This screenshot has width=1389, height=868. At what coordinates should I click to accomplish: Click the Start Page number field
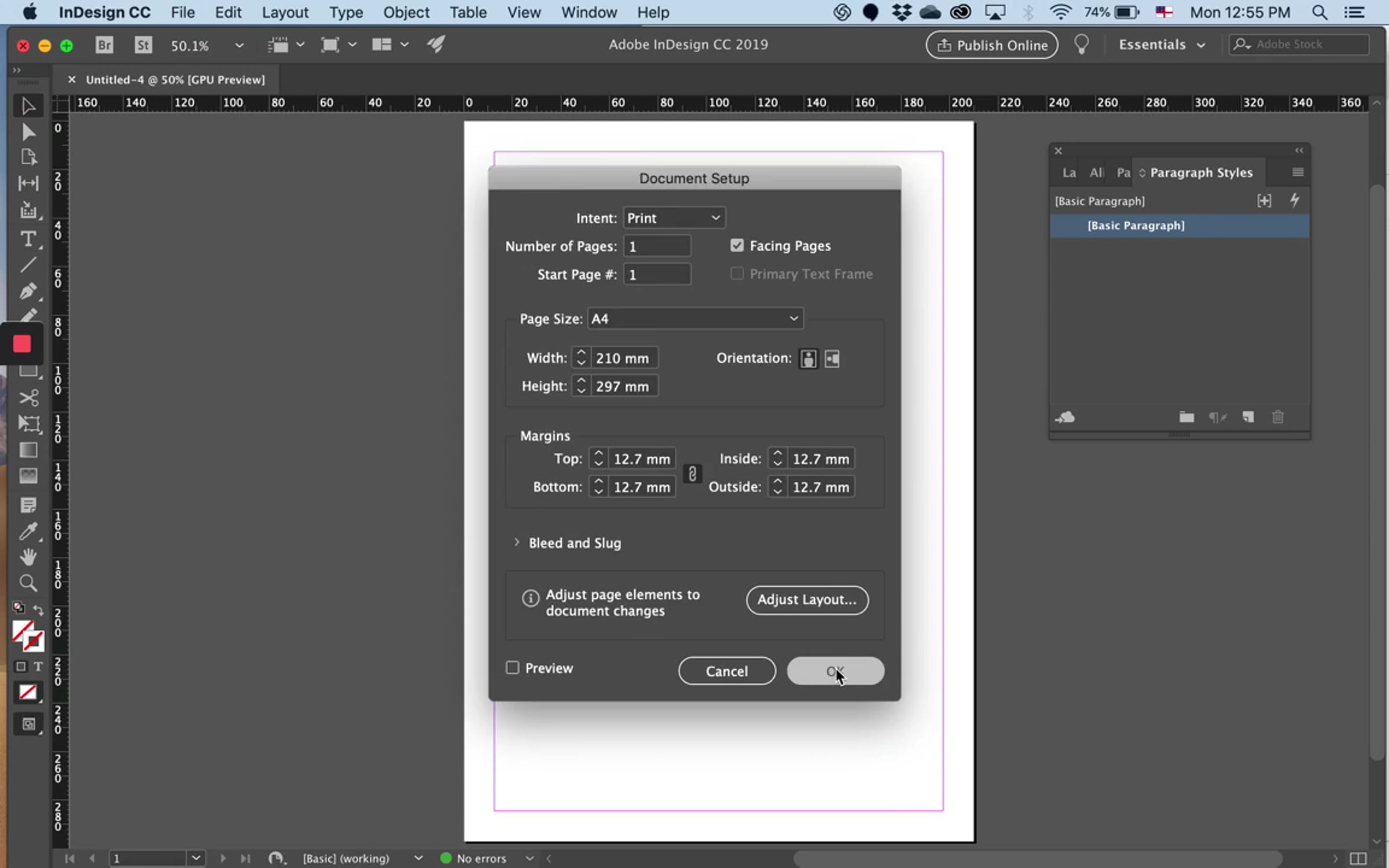coord(657,274)
